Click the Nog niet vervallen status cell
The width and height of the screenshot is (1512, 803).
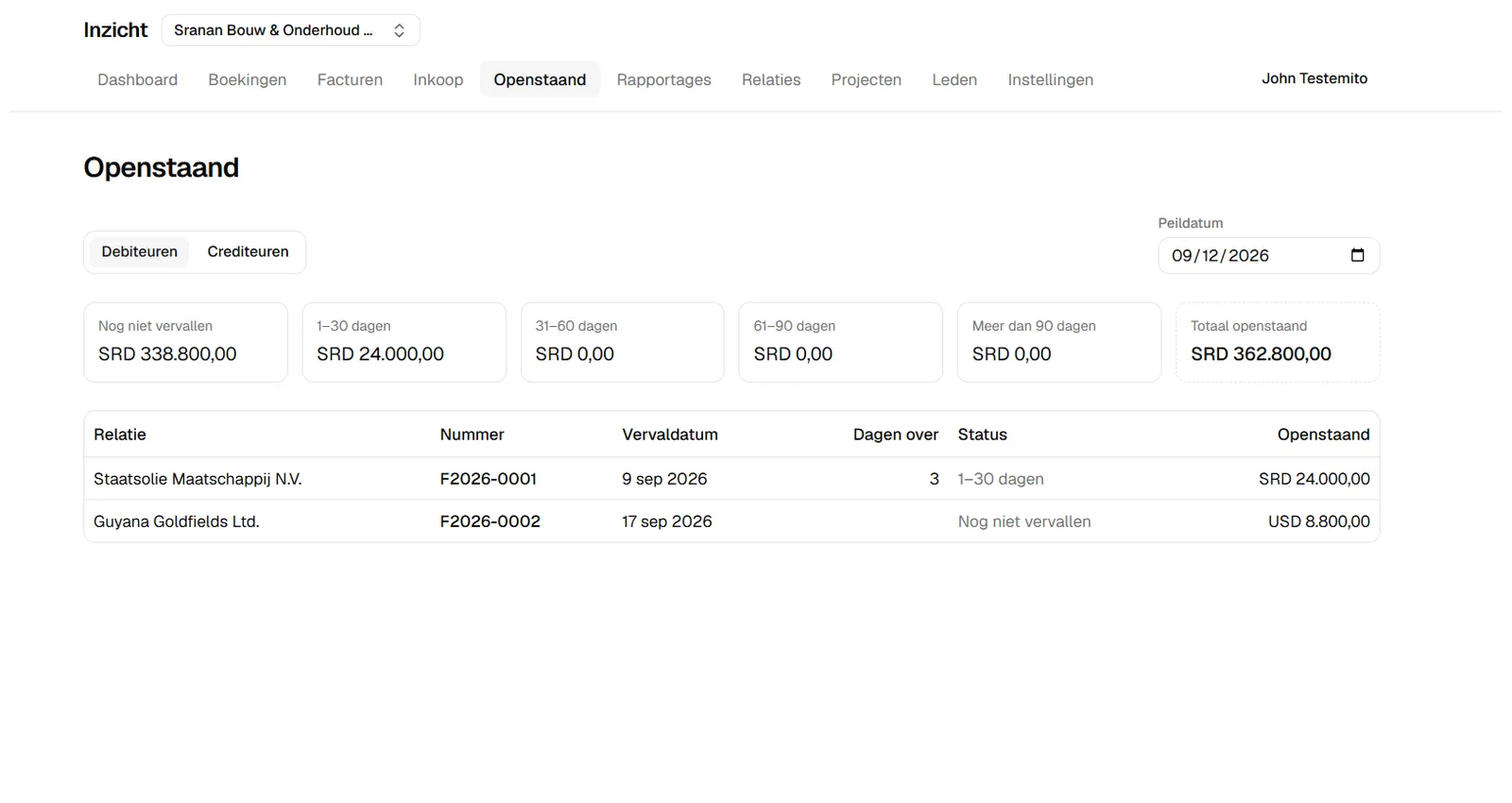tap(1024, 521)
